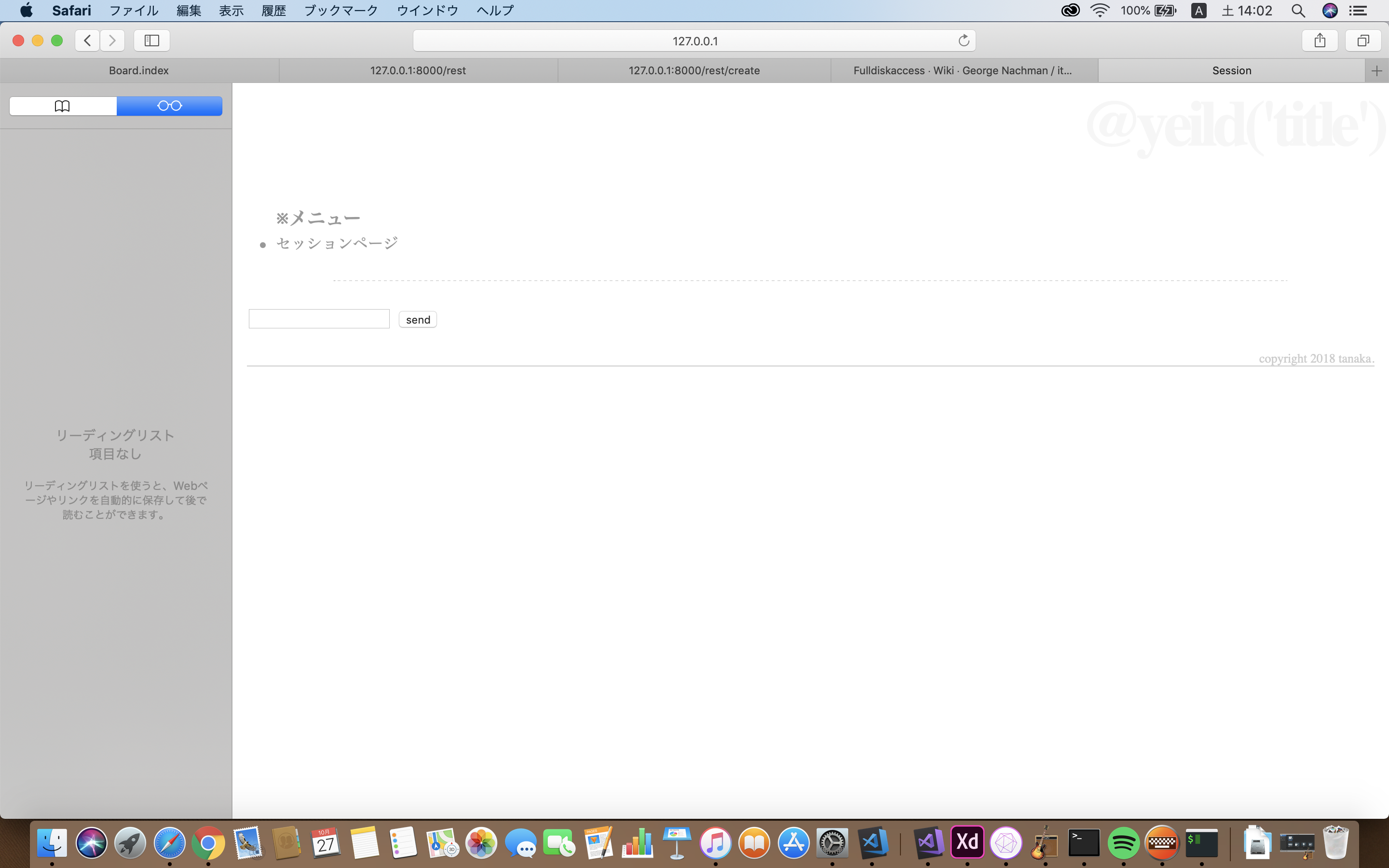This screenshot has height=868, width=1389.
Task: Go forward with Safari's forward arrow
Action: [x=112, y=40]
